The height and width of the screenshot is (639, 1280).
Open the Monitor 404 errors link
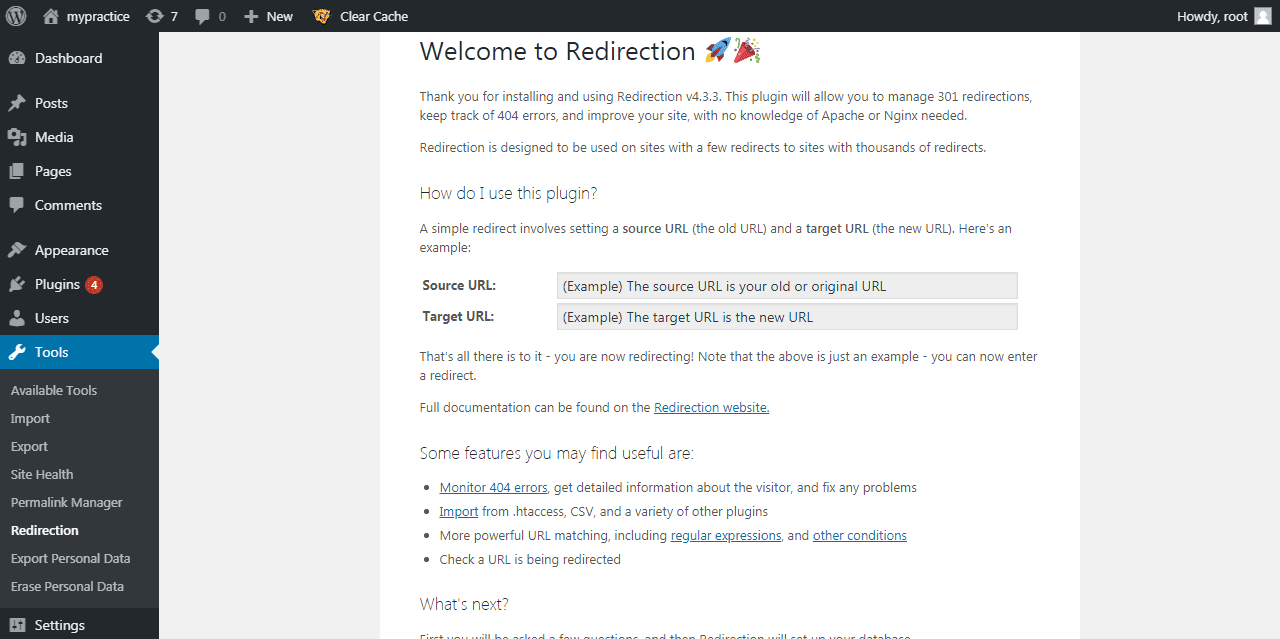(x=493, y=487)
